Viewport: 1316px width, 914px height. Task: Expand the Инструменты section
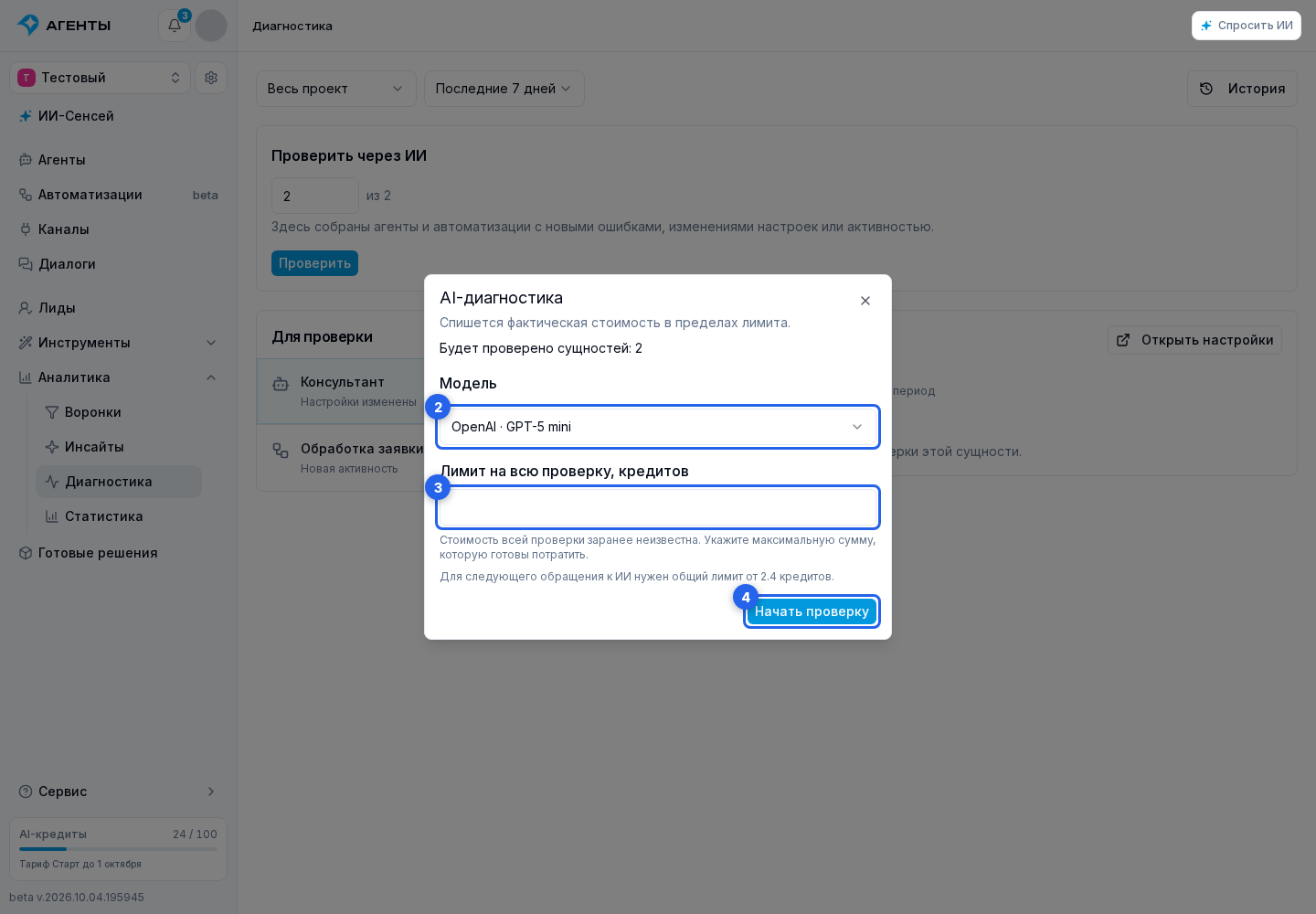(119, 343)
